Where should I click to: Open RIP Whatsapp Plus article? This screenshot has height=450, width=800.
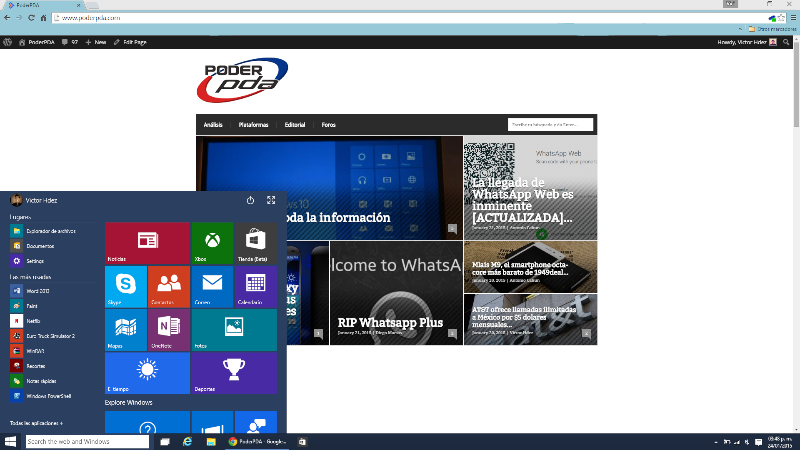coord(396,293)
